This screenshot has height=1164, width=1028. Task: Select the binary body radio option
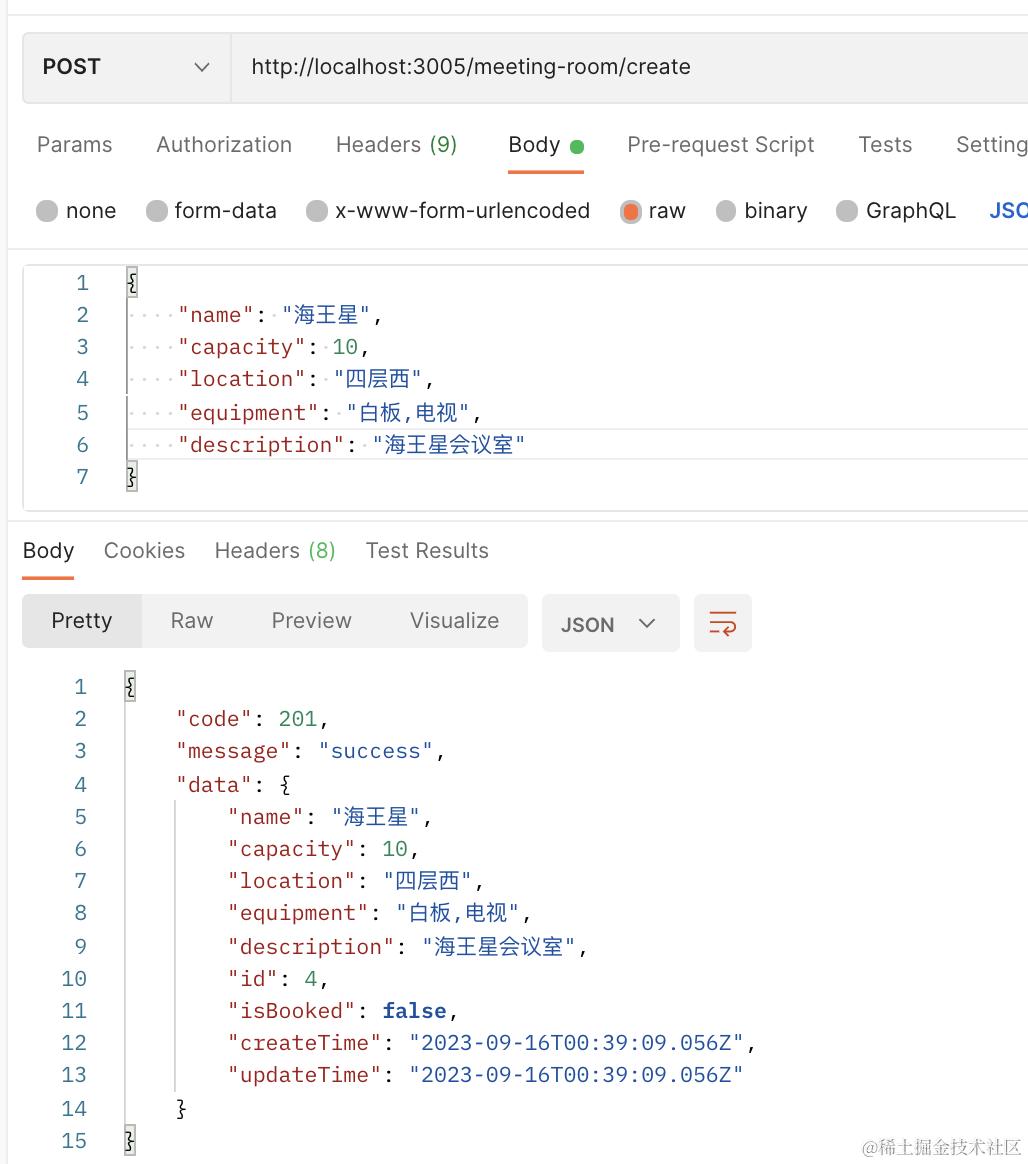pos(727,211)
